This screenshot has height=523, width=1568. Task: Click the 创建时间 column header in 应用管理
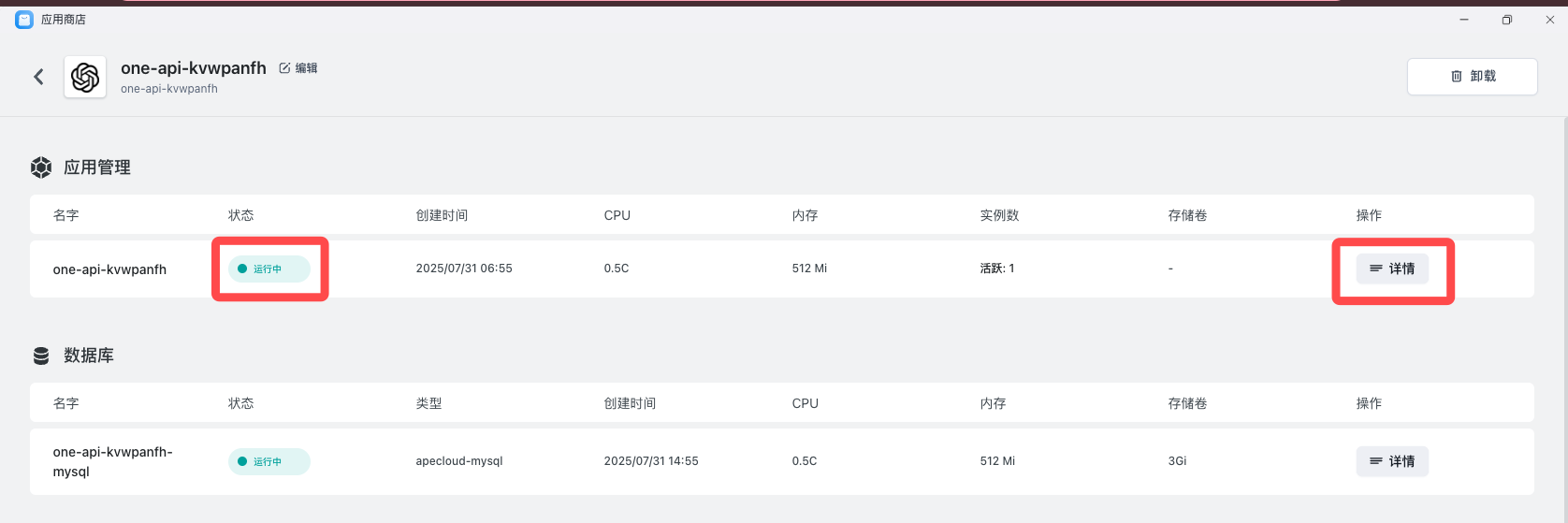point(442,215)
